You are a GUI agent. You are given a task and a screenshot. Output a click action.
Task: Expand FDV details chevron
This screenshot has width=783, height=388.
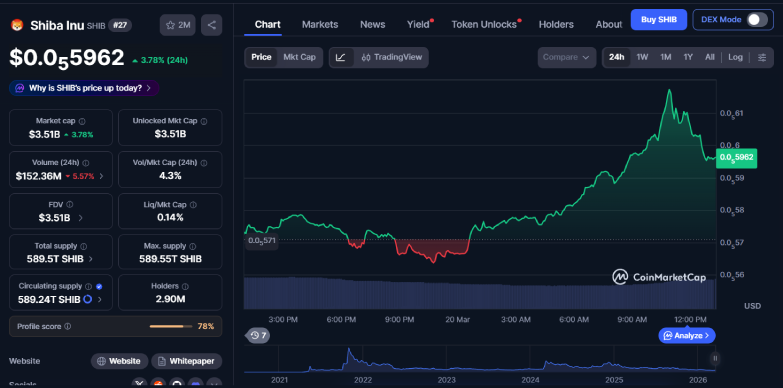click(81, 218)
